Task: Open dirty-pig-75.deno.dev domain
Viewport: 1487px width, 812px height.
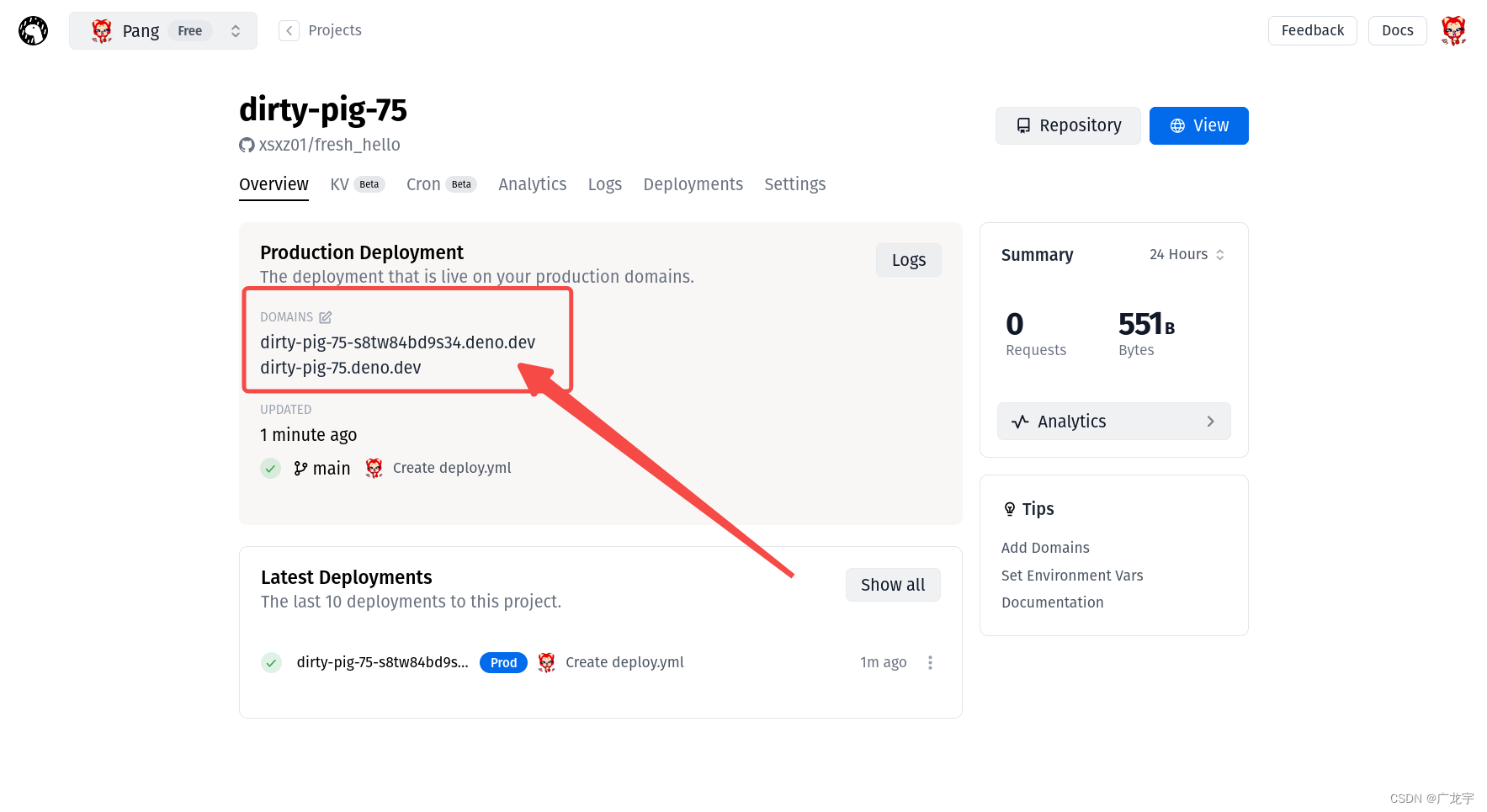Action: (340, 368)
